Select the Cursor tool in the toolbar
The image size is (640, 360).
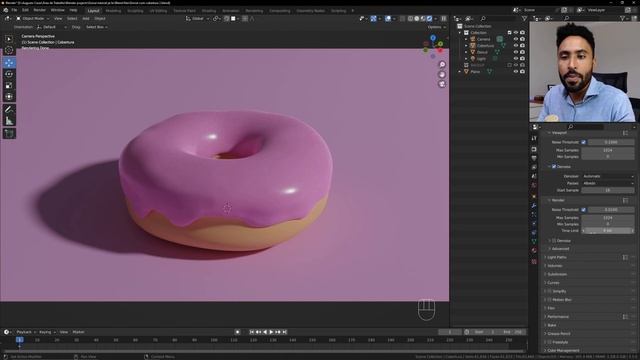(9, 50)
